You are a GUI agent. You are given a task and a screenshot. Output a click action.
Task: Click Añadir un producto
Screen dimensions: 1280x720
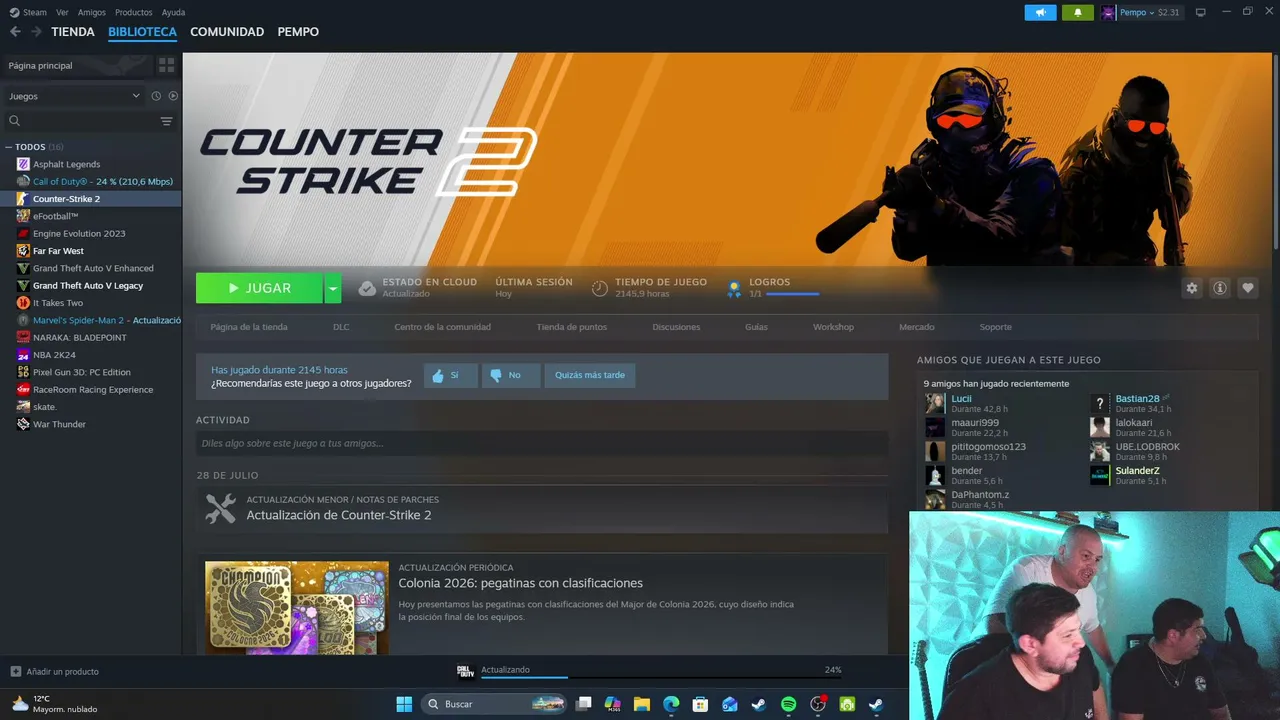click(x=63, y=671)
